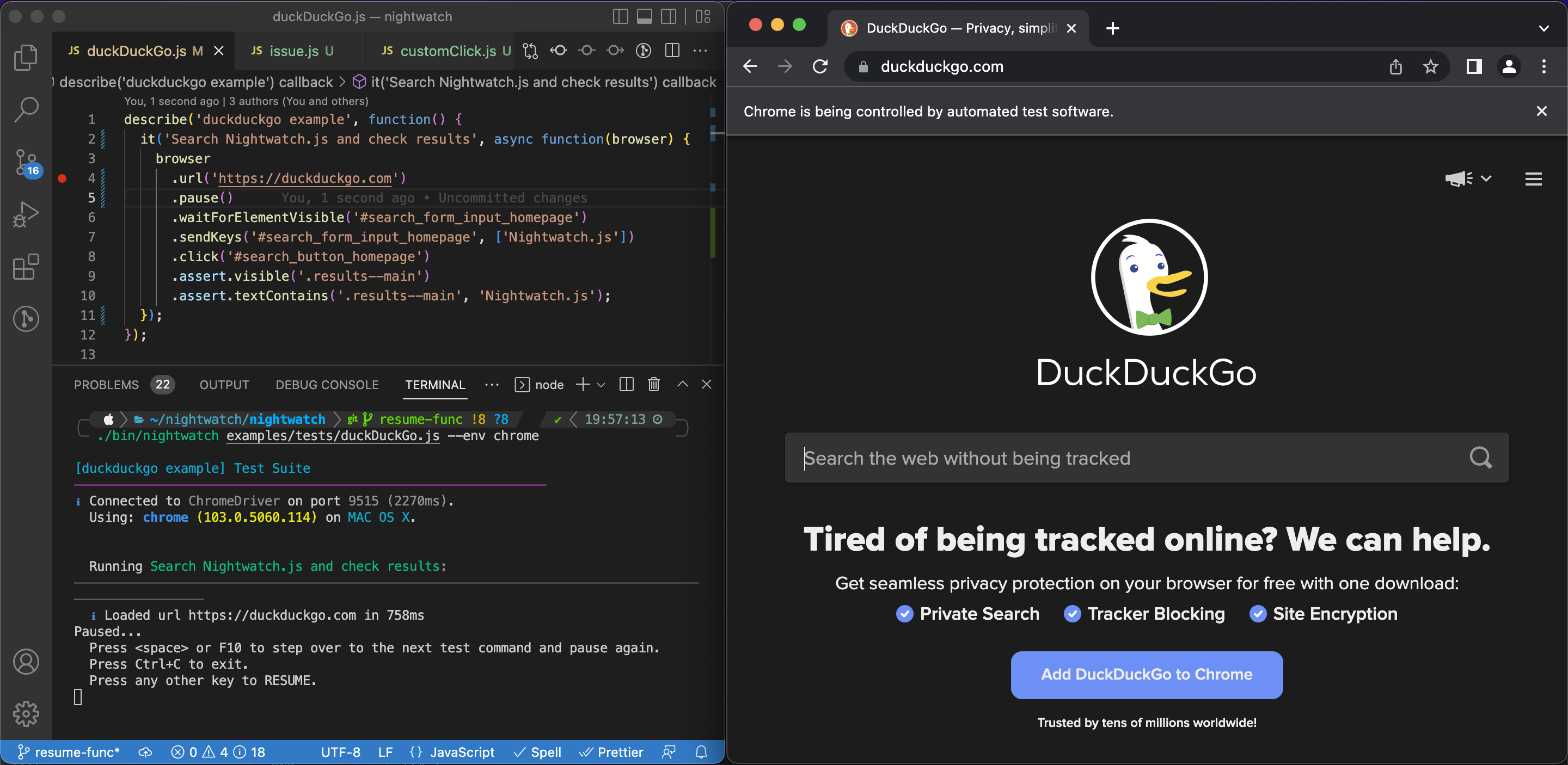Open the OUTPUT panel tab
Image resolution: width=1568 pixels, height=765 pixels.
[225, 384]
